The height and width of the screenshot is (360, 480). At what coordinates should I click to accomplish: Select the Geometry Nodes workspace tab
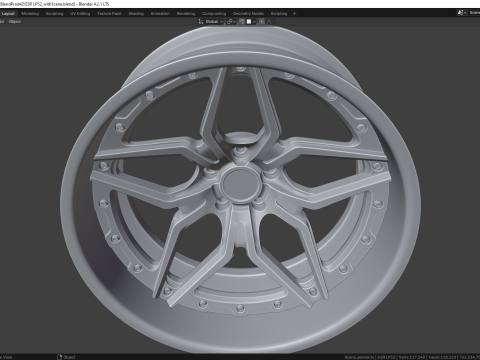(248, 14)
